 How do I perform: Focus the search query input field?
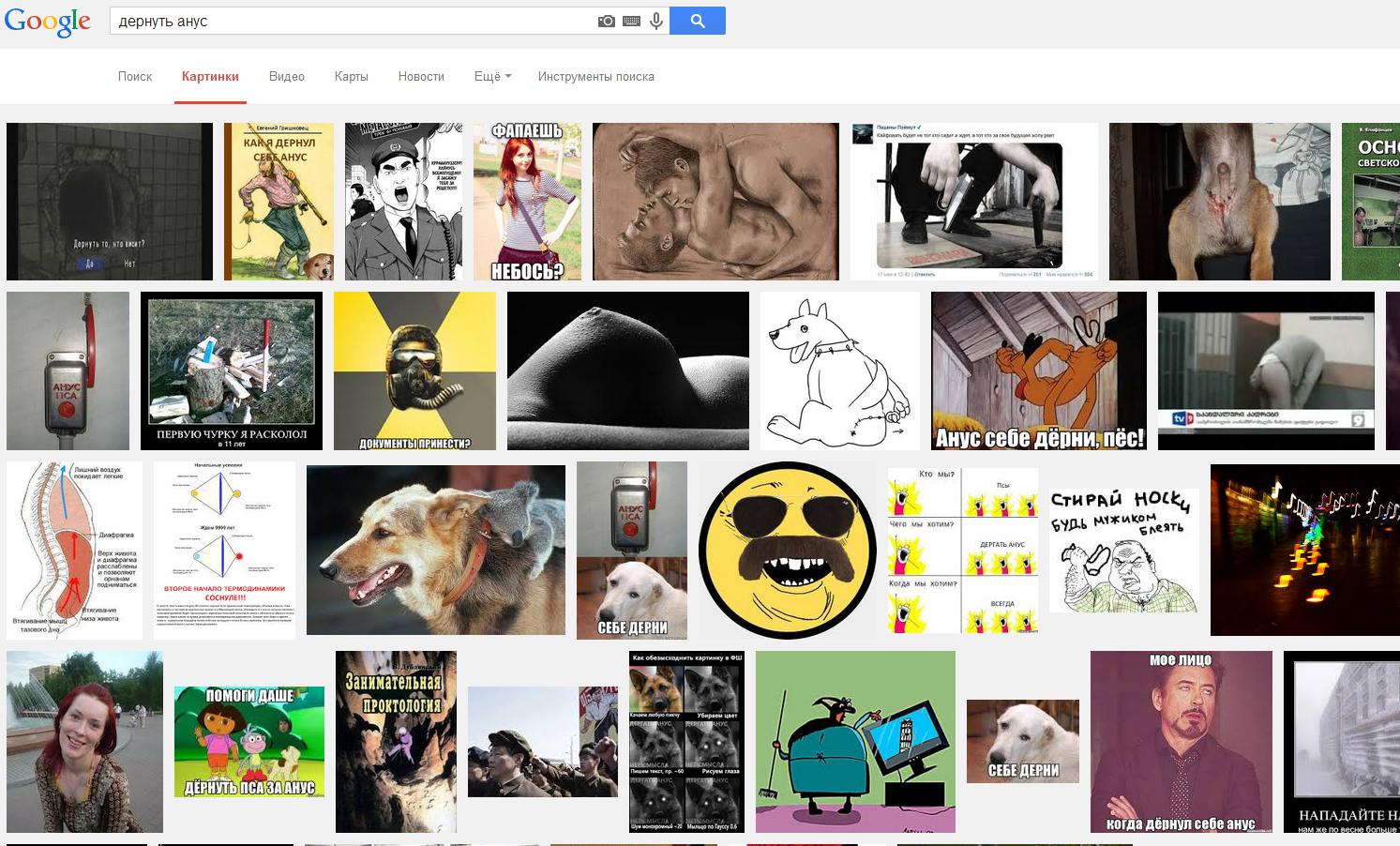(354, 21)
